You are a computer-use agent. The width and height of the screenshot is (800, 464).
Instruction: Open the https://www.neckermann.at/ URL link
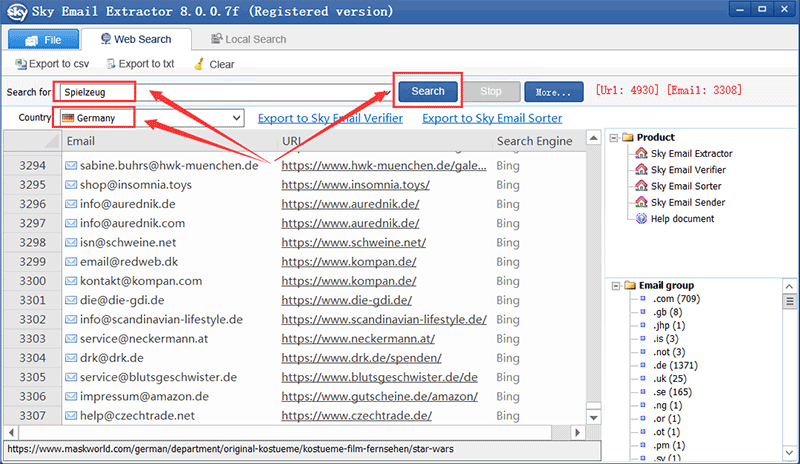(x=358, y=338)
